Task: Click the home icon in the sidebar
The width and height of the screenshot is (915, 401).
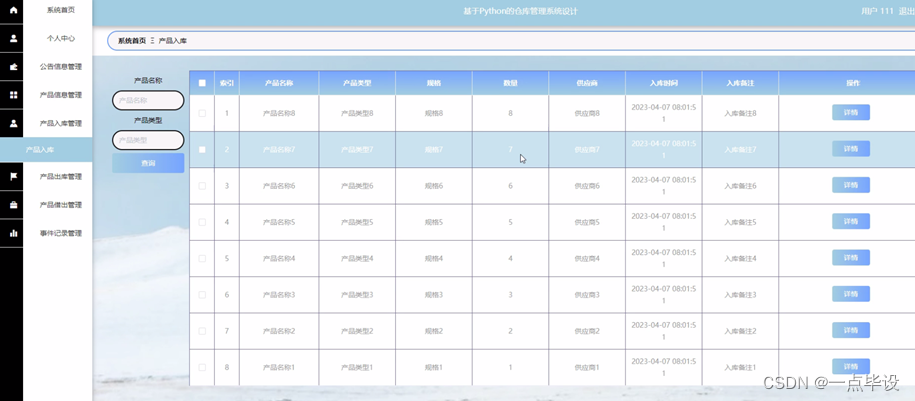Action: click(x=14, y=10)
